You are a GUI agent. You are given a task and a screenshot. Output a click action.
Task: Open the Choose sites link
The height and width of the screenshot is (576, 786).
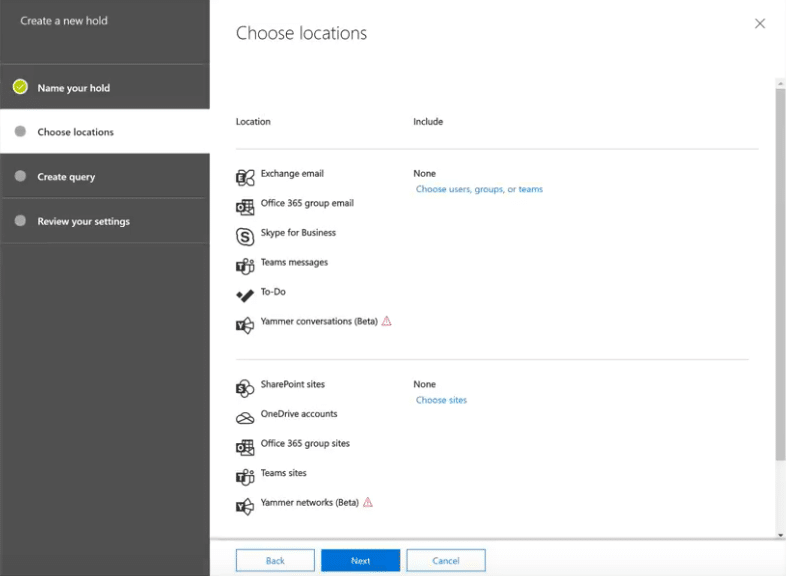[441, 400]
